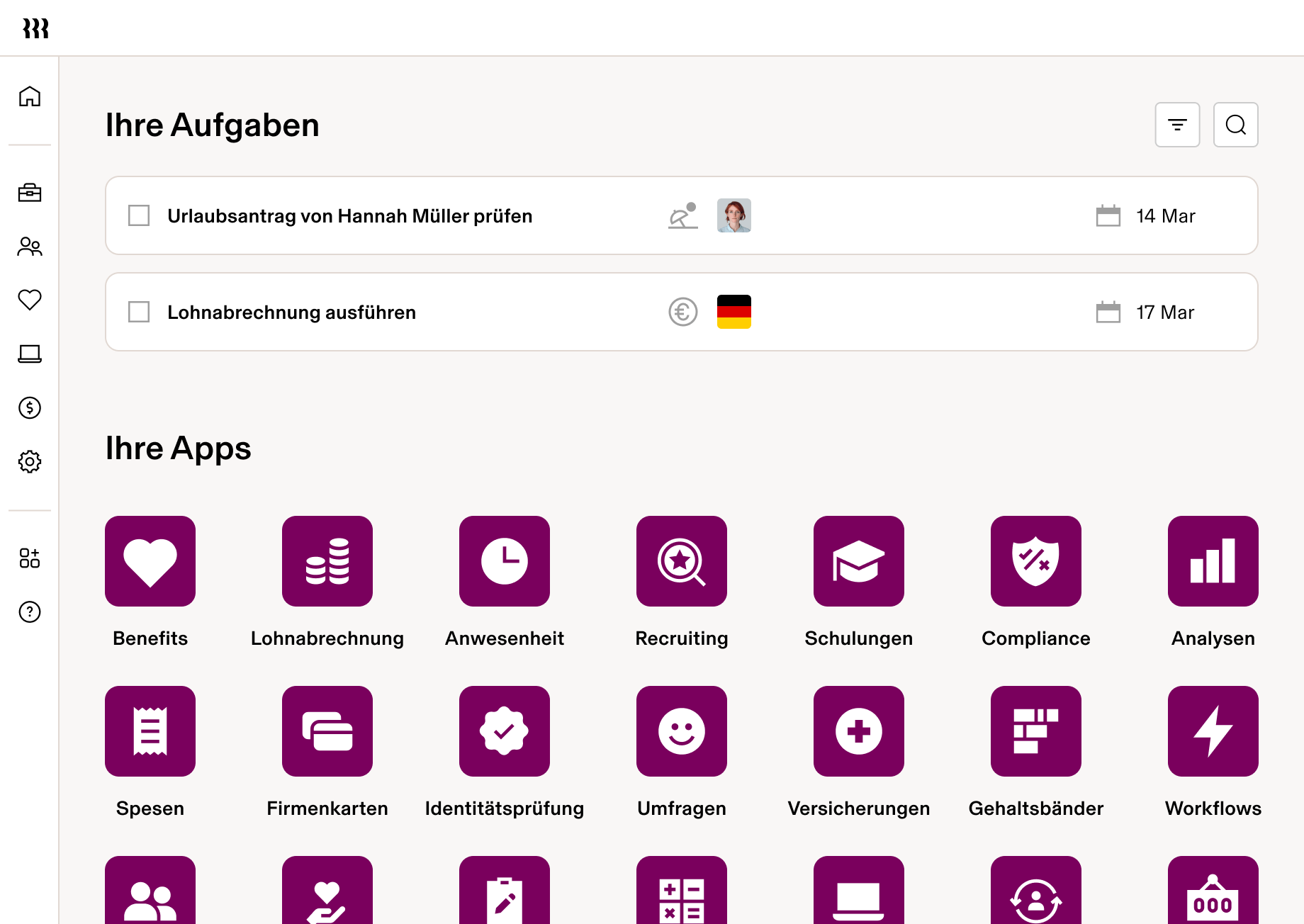Open the Umfragen app

(681, 731)
